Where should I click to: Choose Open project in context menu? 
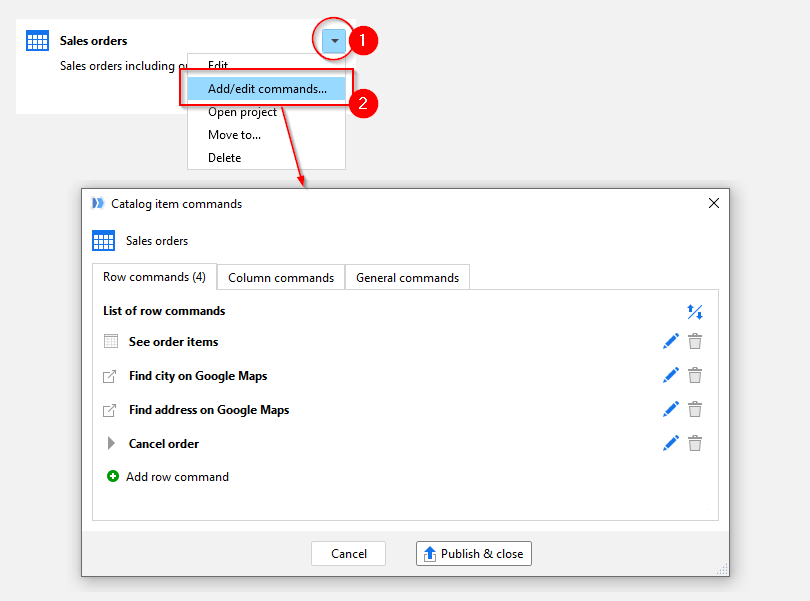(x=242, y=112)
